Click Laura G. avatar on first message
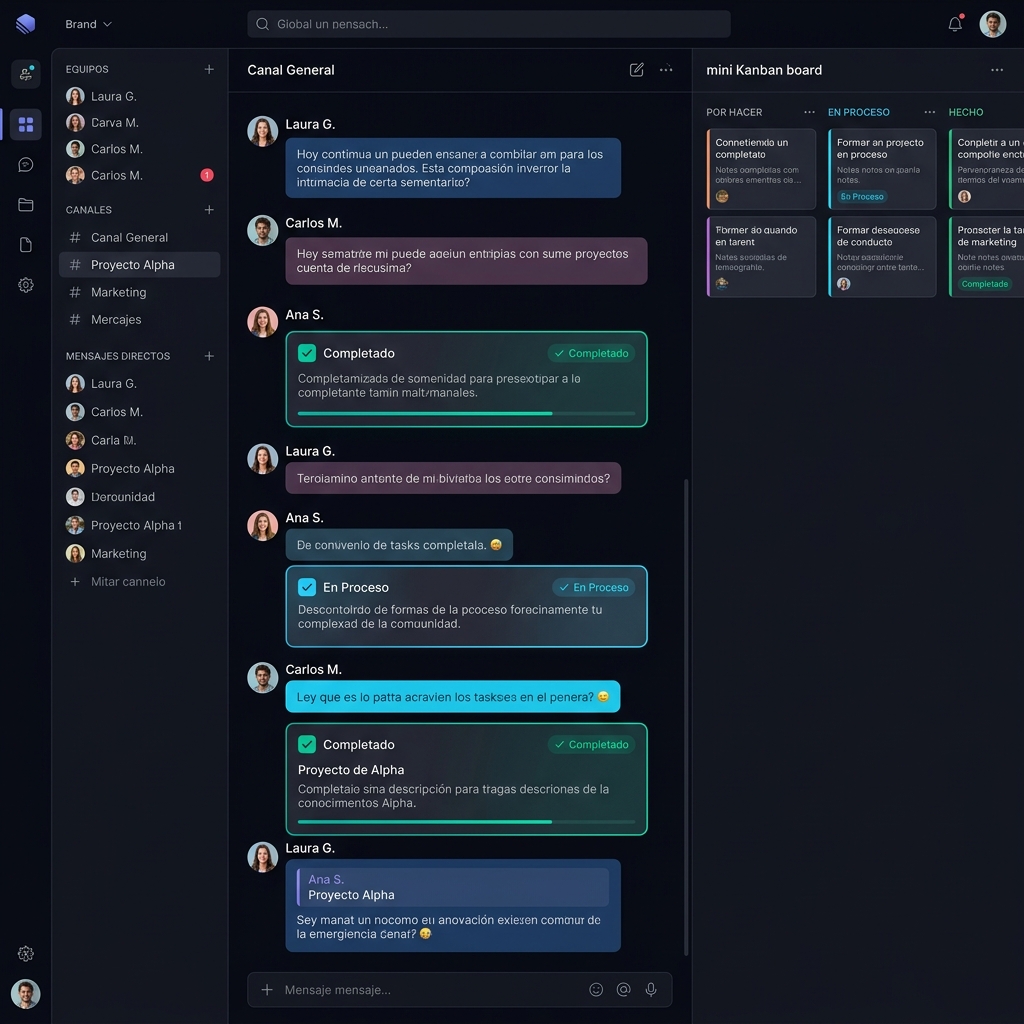 (263, 131)
